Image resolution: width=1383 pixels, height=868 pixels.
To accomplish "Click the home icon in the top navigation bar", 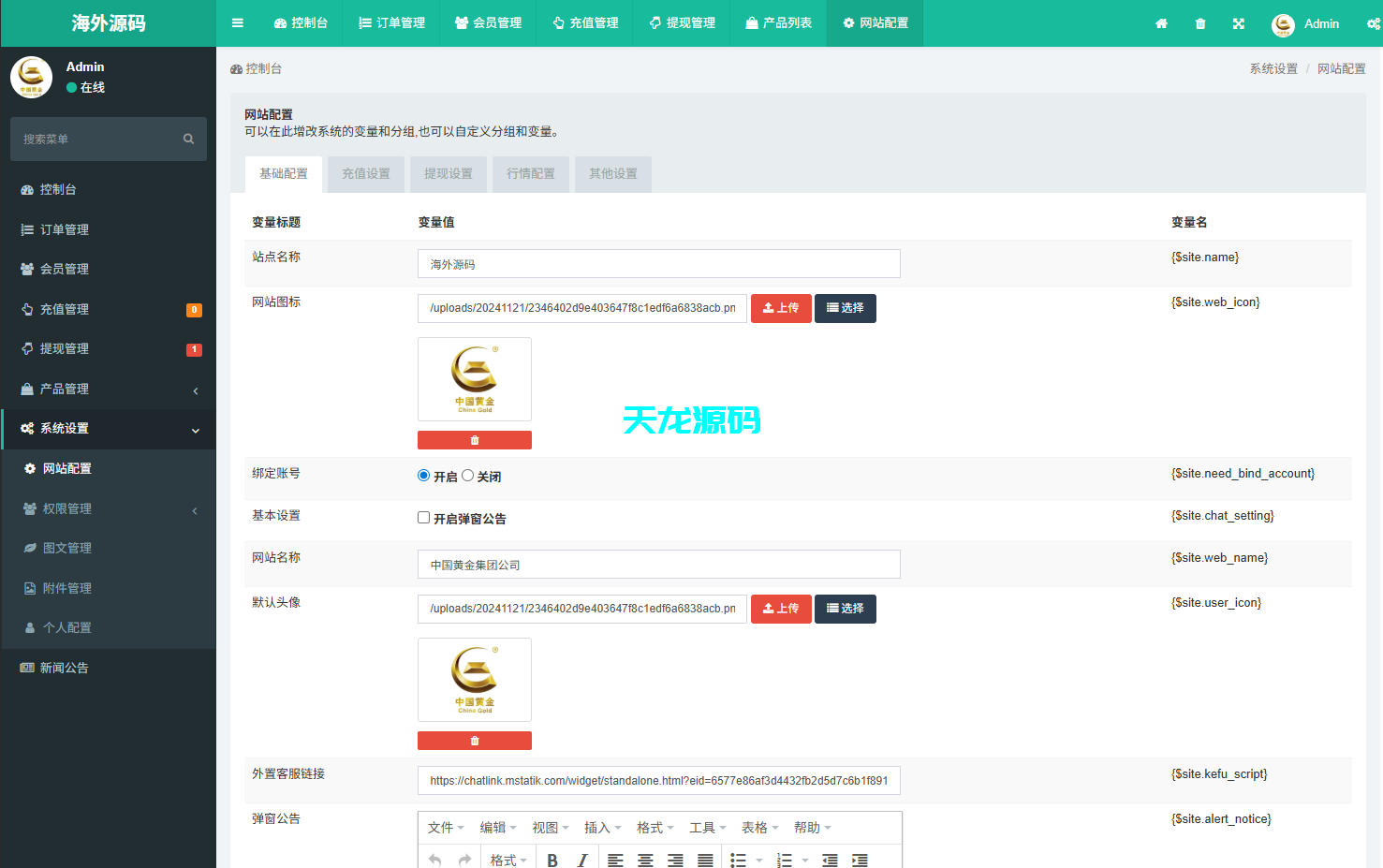I will pos(1161,23).
